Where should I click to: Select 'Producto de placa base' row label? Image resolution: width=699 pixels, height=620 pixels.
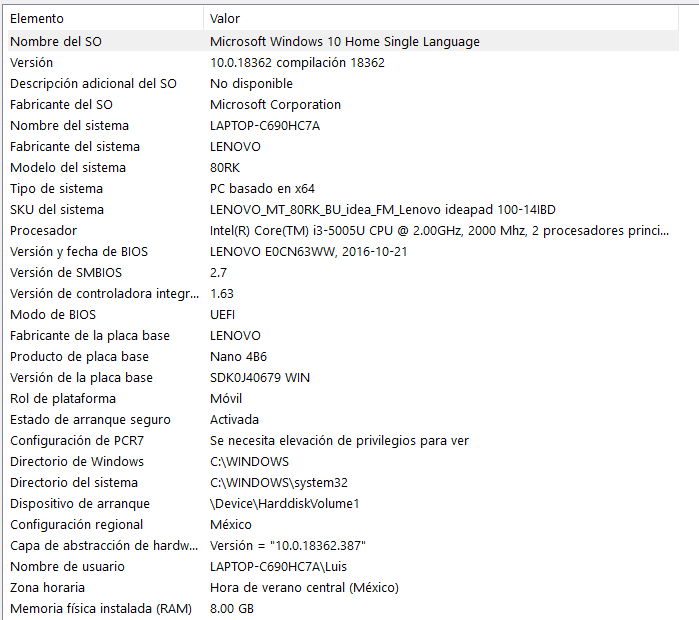(x=79, y=356)
